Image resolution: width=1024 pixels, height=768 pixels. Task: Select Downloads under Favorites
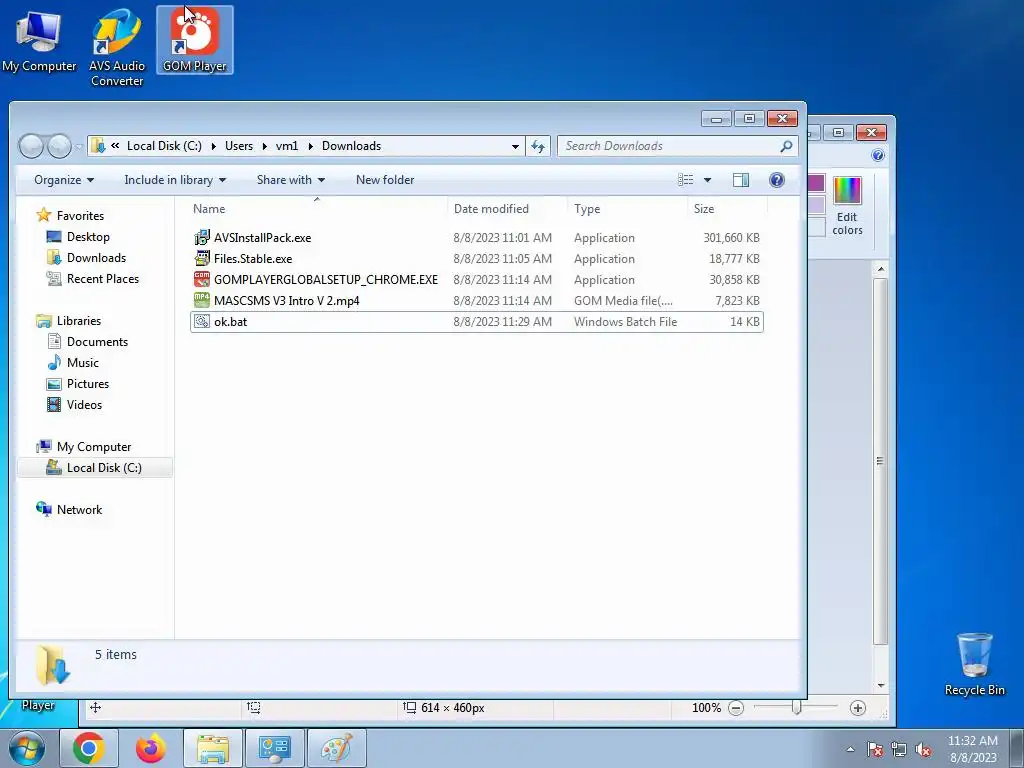96,258
